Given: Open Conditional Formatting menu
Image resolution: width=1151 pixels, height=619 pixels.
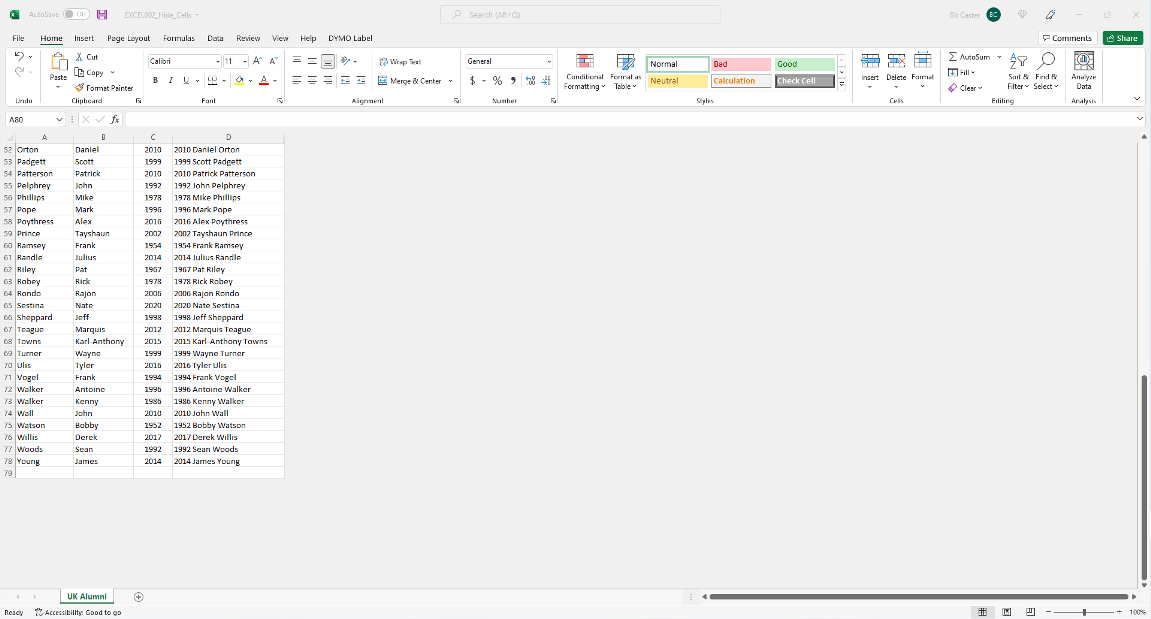Looking at the screenshot, I should tap(584, 71).
